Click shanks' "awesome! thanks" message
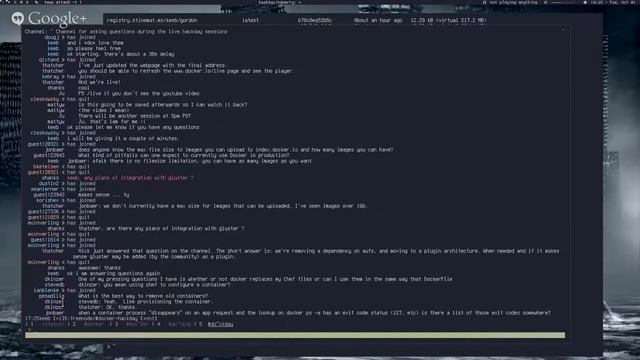This screenshot has height=360, width=640. (x=99, y=268)
